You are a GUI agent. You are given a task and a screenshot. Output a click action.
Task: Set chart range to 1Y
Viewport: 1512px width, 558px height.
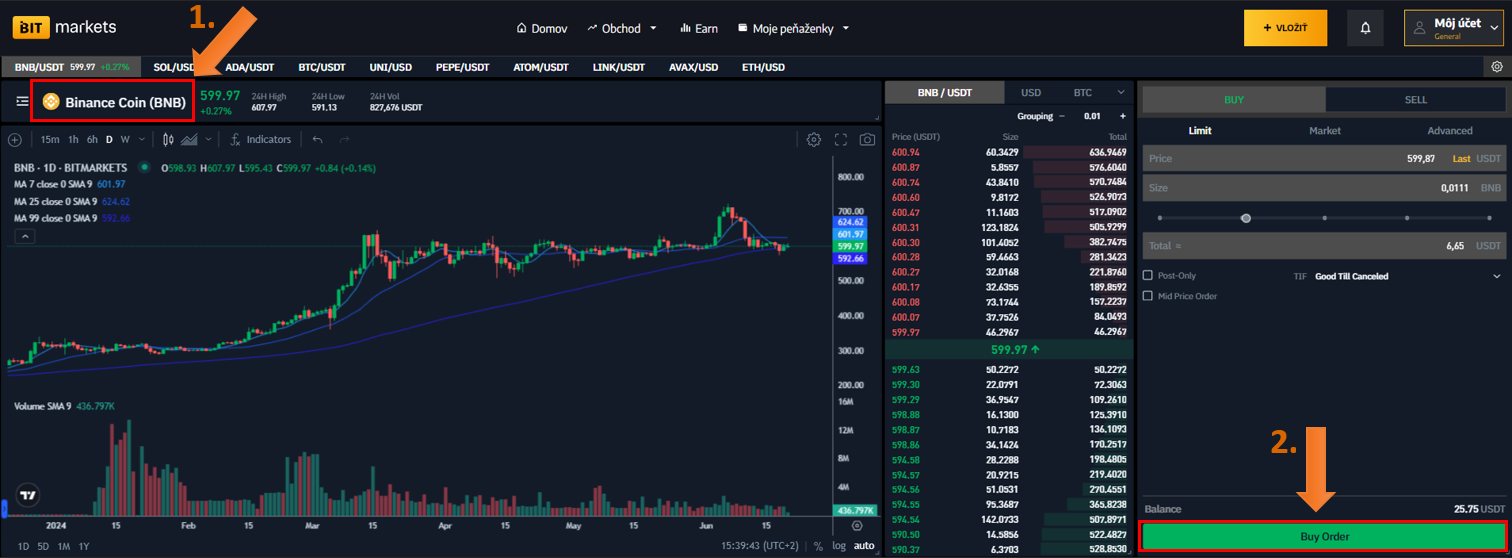point(84,546)
